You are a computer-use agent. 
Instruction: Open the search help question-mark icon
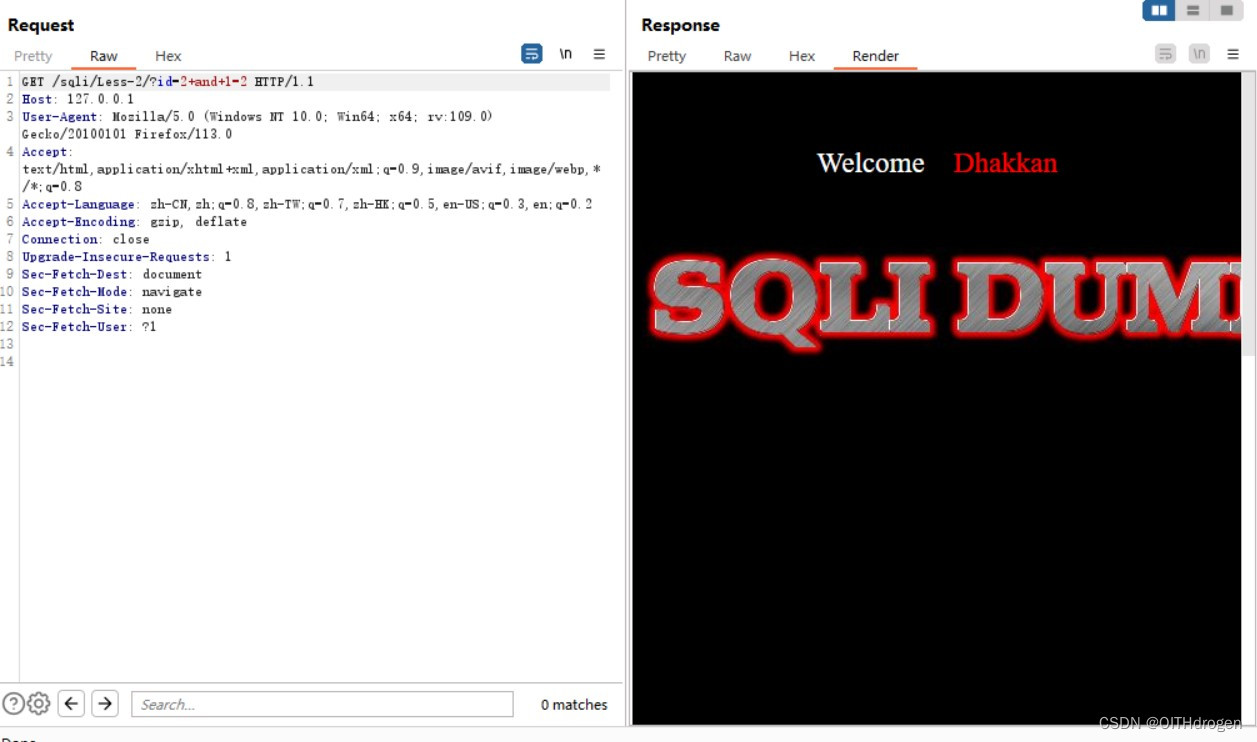click(13, 704)
